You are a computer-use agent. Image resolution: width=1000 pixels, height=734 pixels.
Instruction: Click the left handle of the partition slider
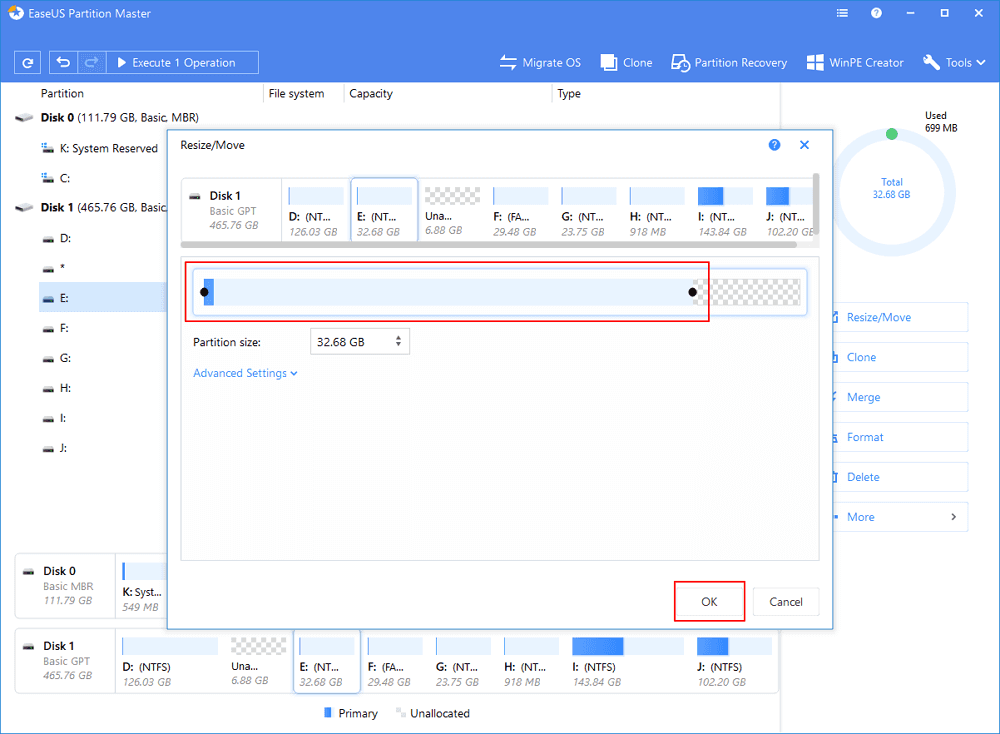coord(204,292)
